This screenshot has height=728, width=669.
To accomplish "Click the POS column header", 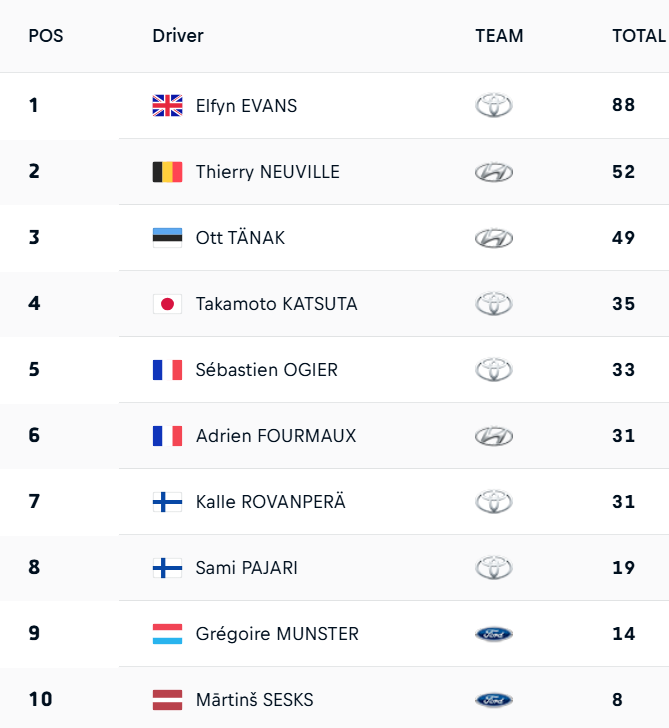I will click(45, 36).
